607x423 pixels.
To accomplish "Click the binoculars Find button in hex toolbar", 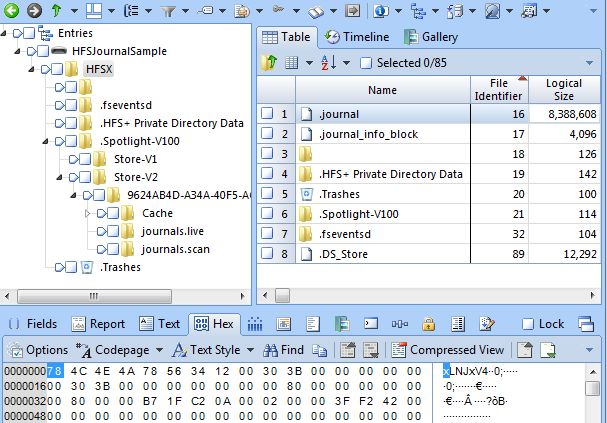I will (283, 350).
